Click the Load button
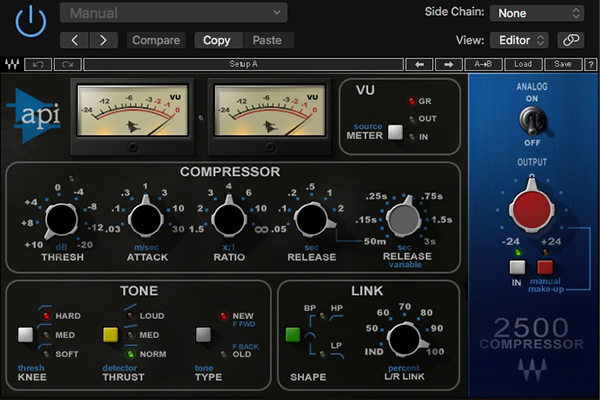600x400 pixels. 523,64
